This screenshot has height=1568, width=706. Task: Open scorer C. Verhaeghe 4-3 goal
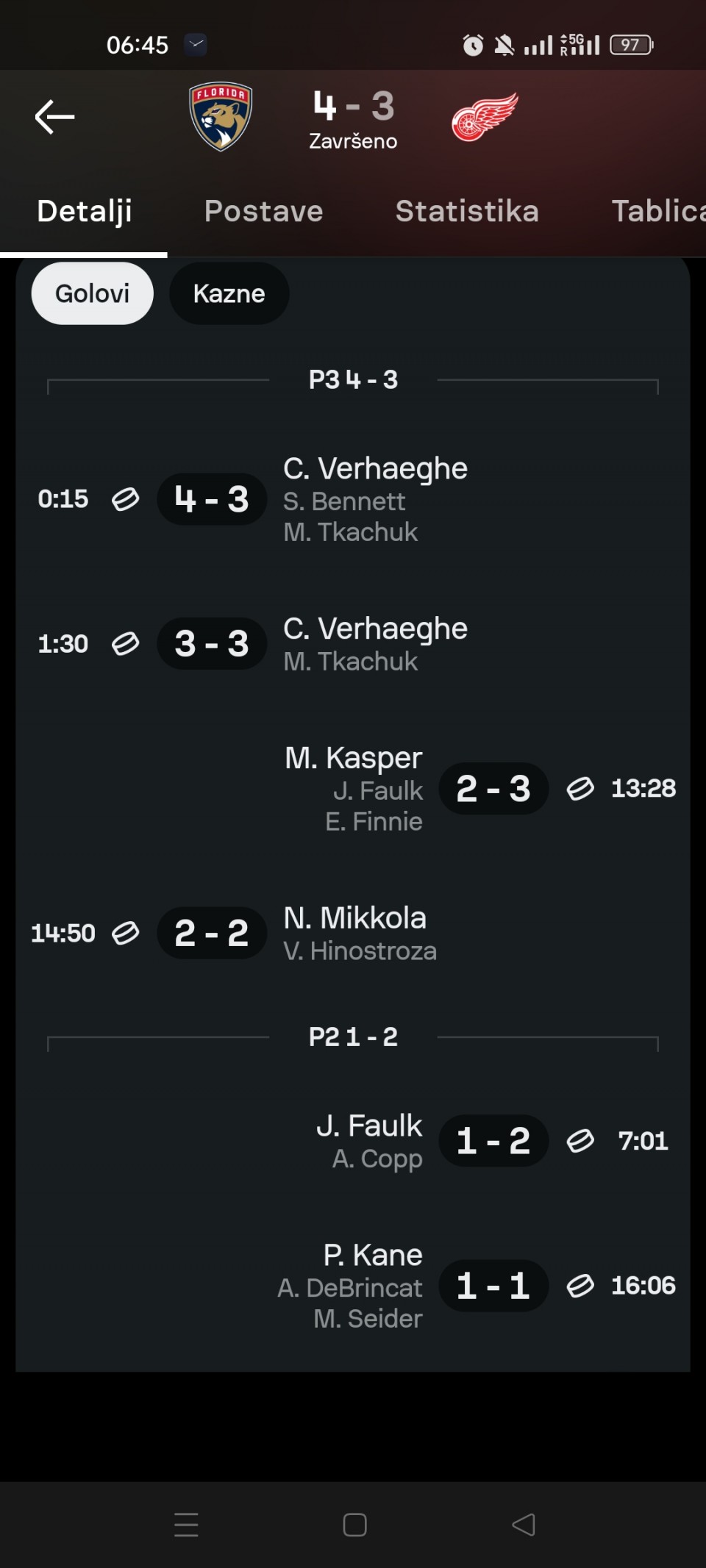pyautogui.click(x=375, y=468)
